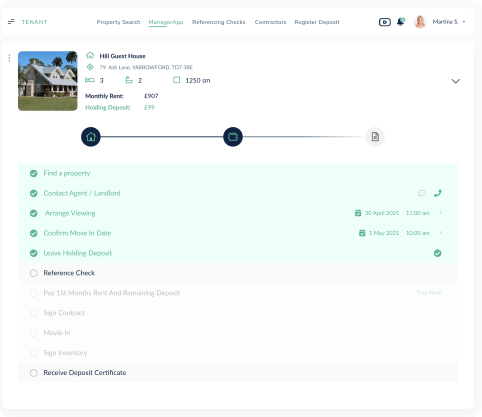The width and height of the screenshot is (482, 417).
Task: Click the Holding Deposit £99 value
Action: click(x=149, y=107)
